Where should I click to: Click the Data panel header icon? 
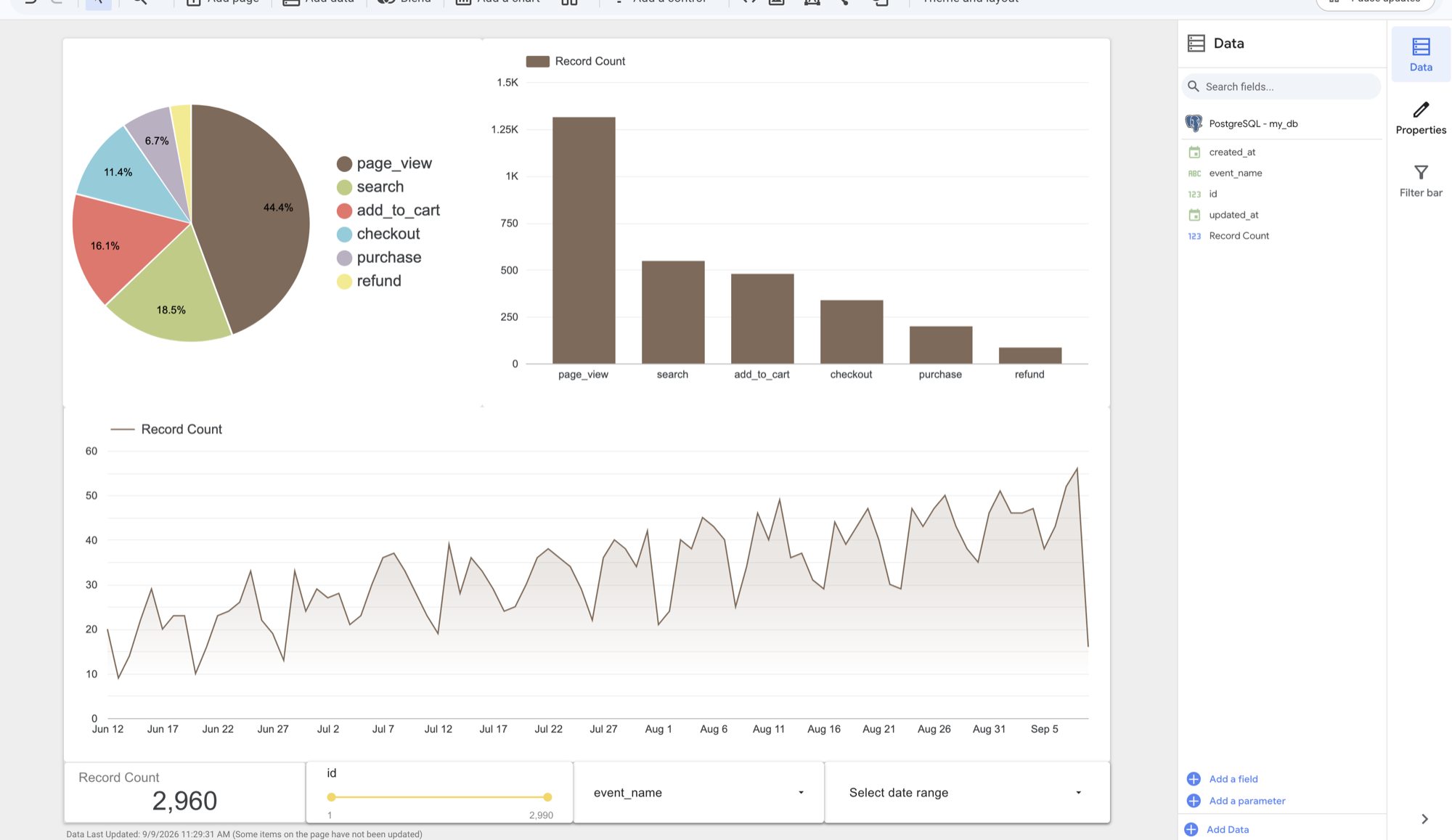coord(1196,44)
